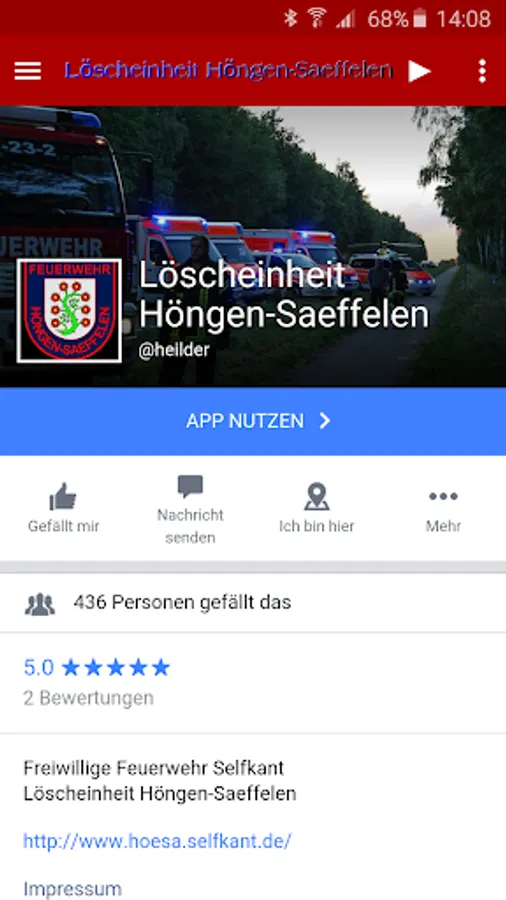Tap the Feuerwehr Höngen-Saeffelen profile logo

pos(69,311)
